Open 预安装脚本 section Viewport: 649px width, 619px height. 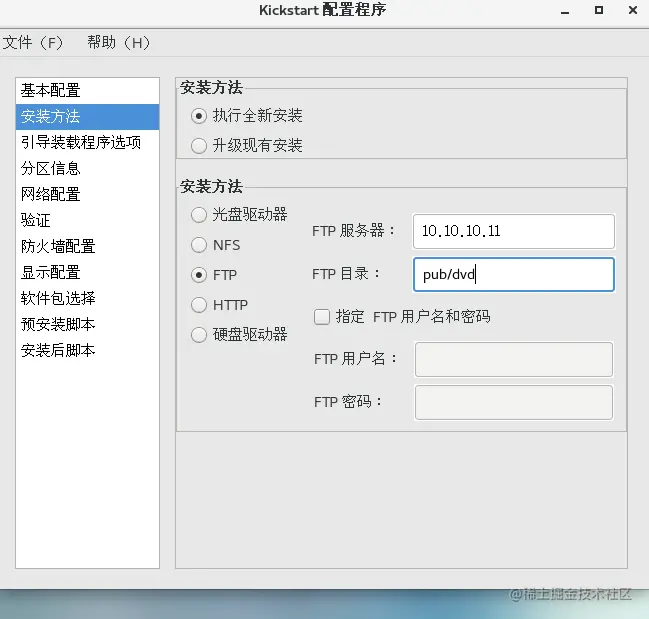[87, 324]
